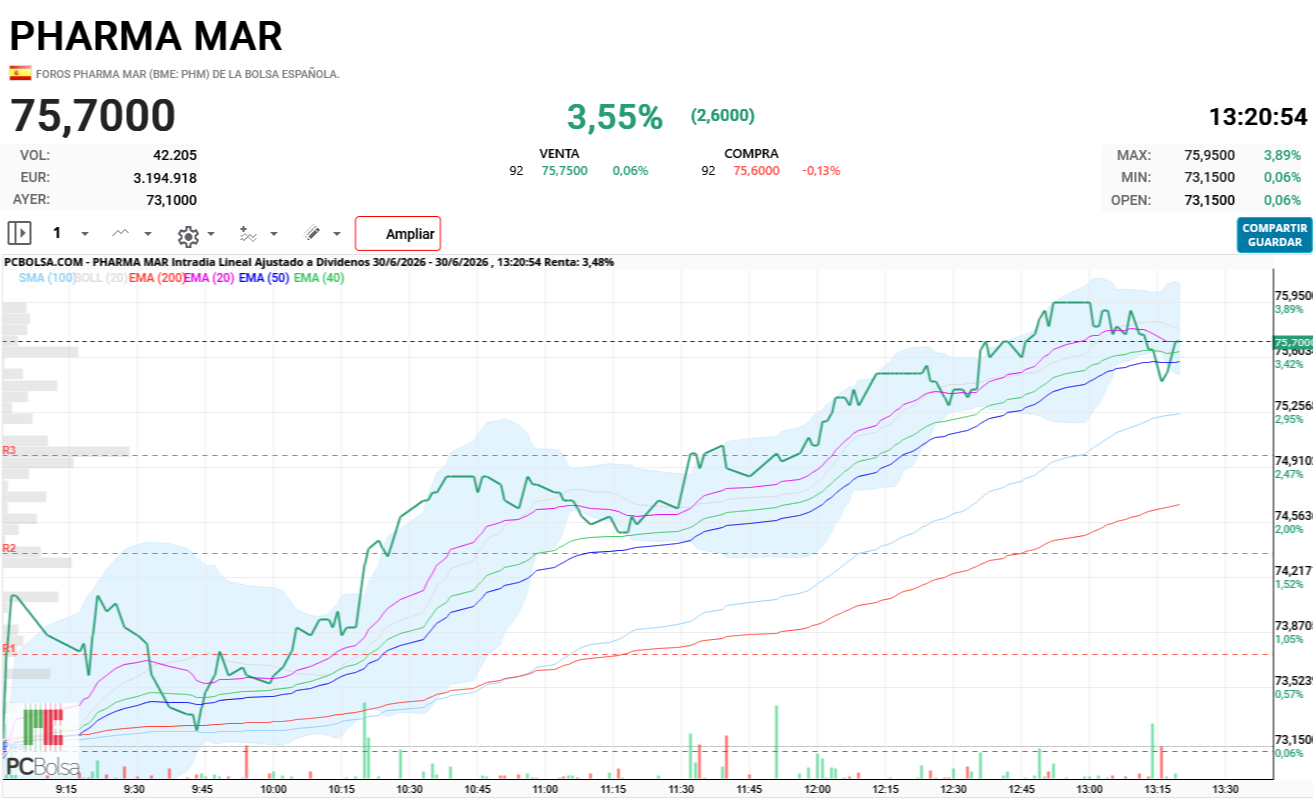The width and height of the screenshot is (1313, 798).
Task: Click the AYER value 73,1000
Action: tap(171, 200)
